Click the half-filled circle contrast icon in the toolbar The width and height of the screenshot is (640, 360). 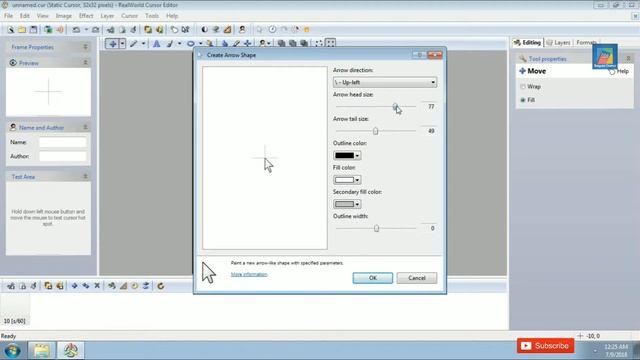(204, 29)
